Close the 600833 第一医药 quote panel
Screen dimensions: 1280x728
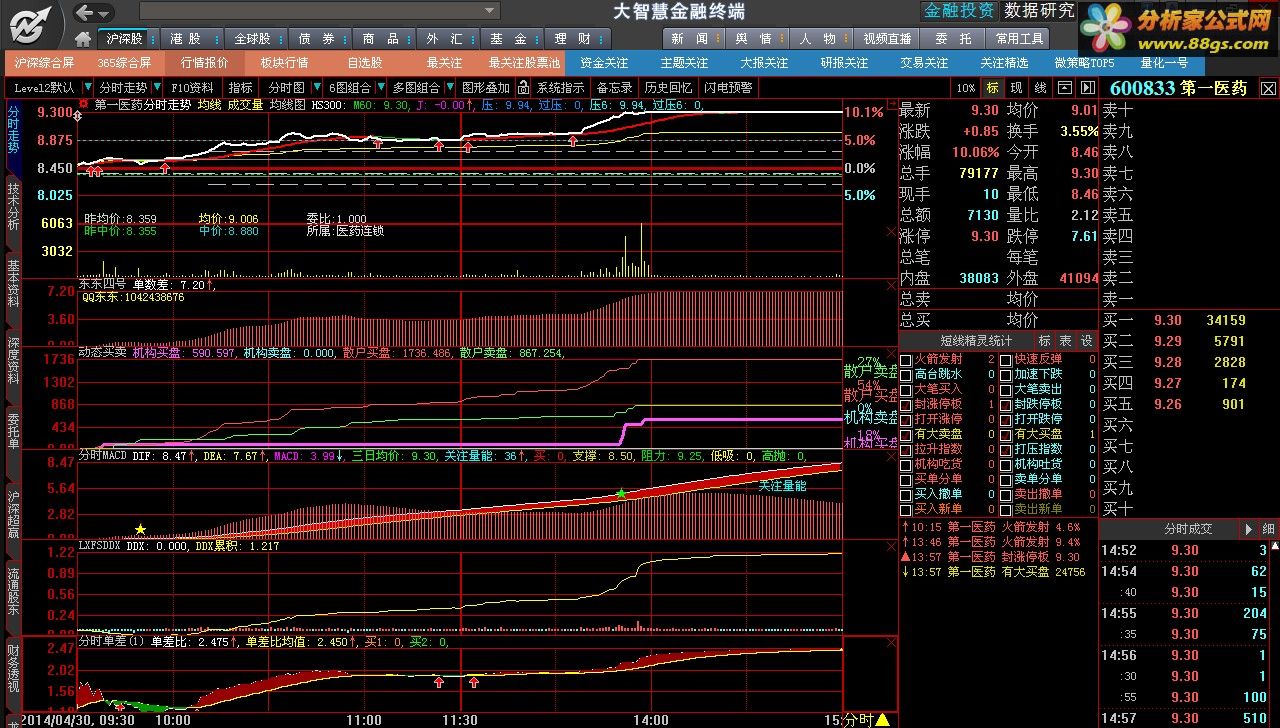pyautogui.click(x=1268, y=88)
